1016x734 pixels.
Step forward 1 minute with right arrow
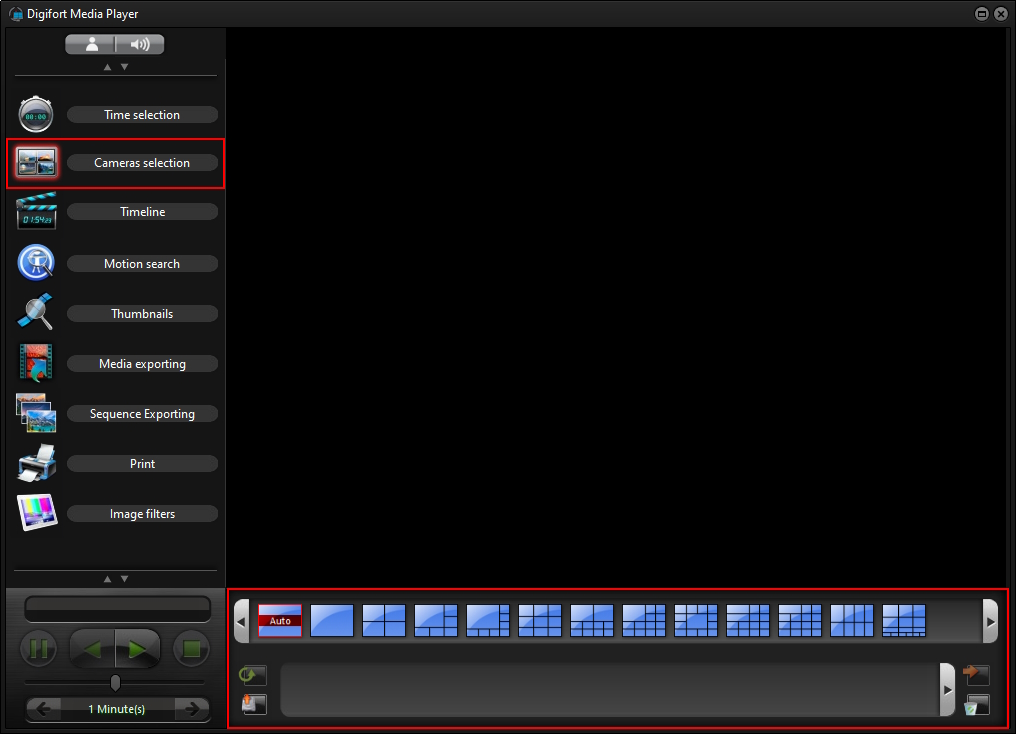[x=192, y=709]
